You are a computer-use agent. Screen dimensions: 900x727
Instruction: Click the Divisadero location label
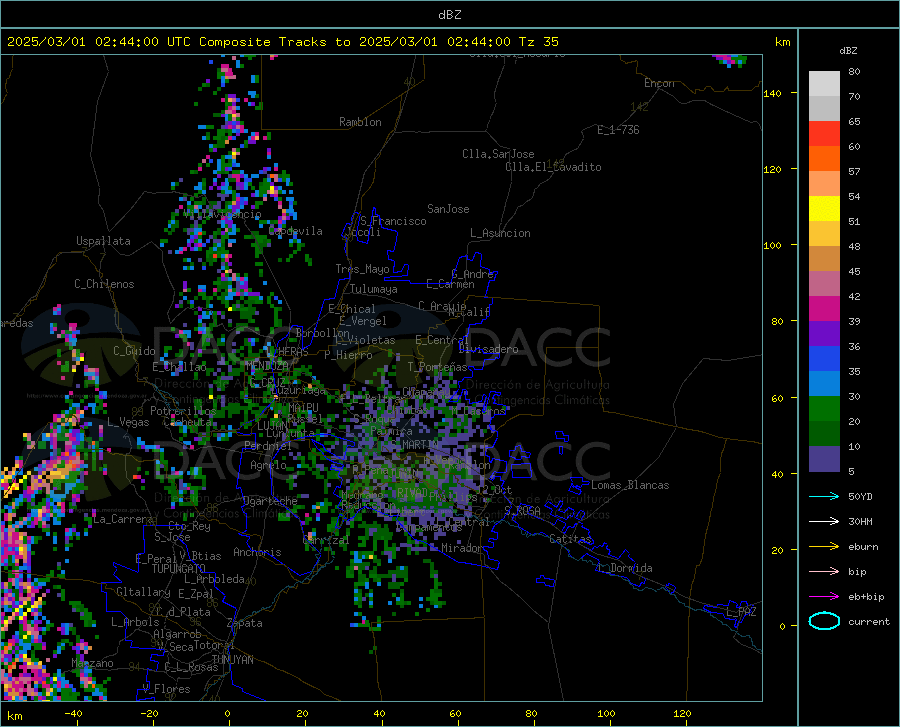[488, 349]
